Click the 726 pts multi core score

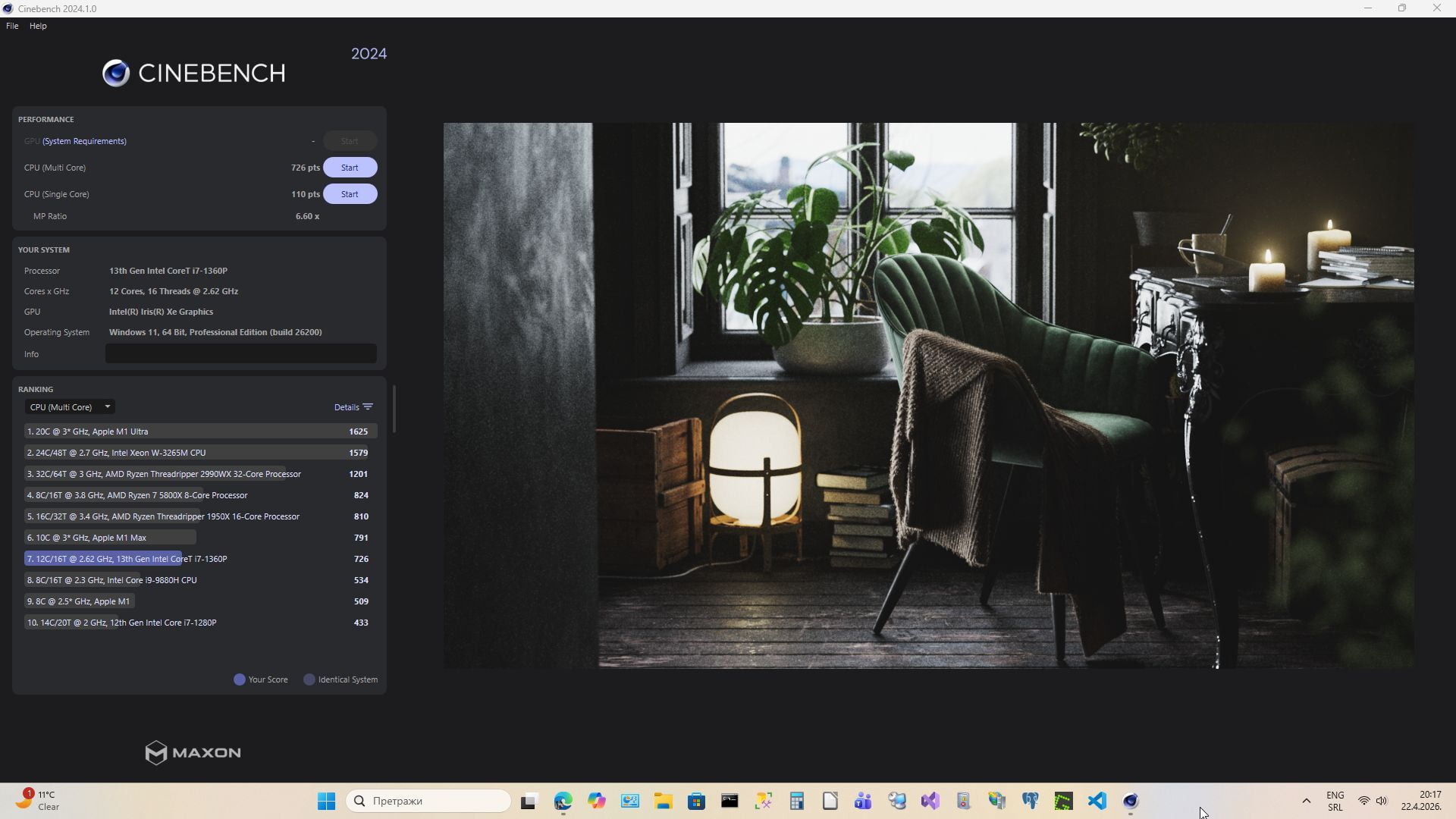[306, 168]
